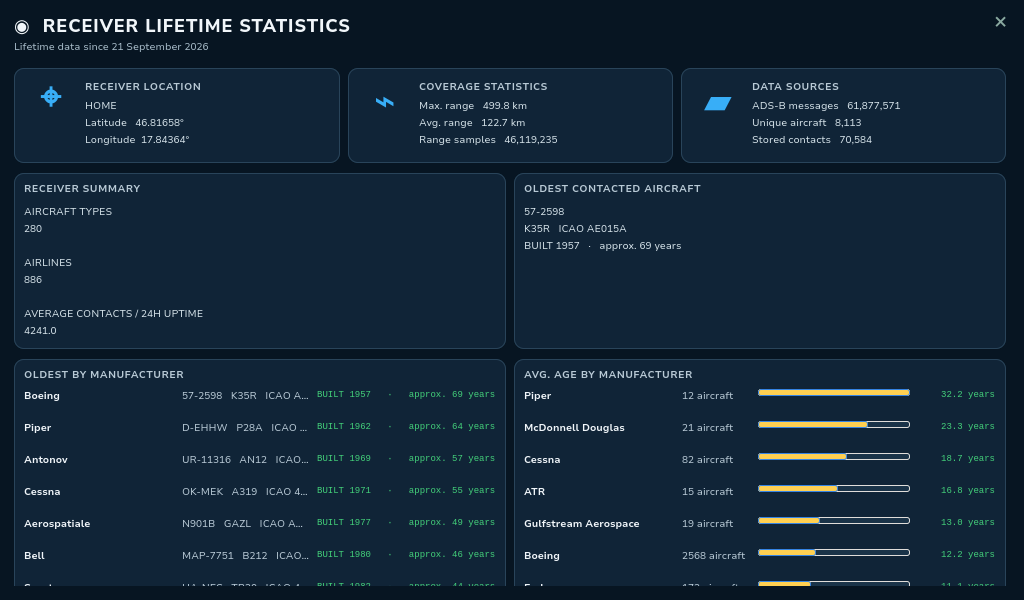
Task: Click '13.0 years' for Gulfstream Aerospace
Action: [967, 522]
